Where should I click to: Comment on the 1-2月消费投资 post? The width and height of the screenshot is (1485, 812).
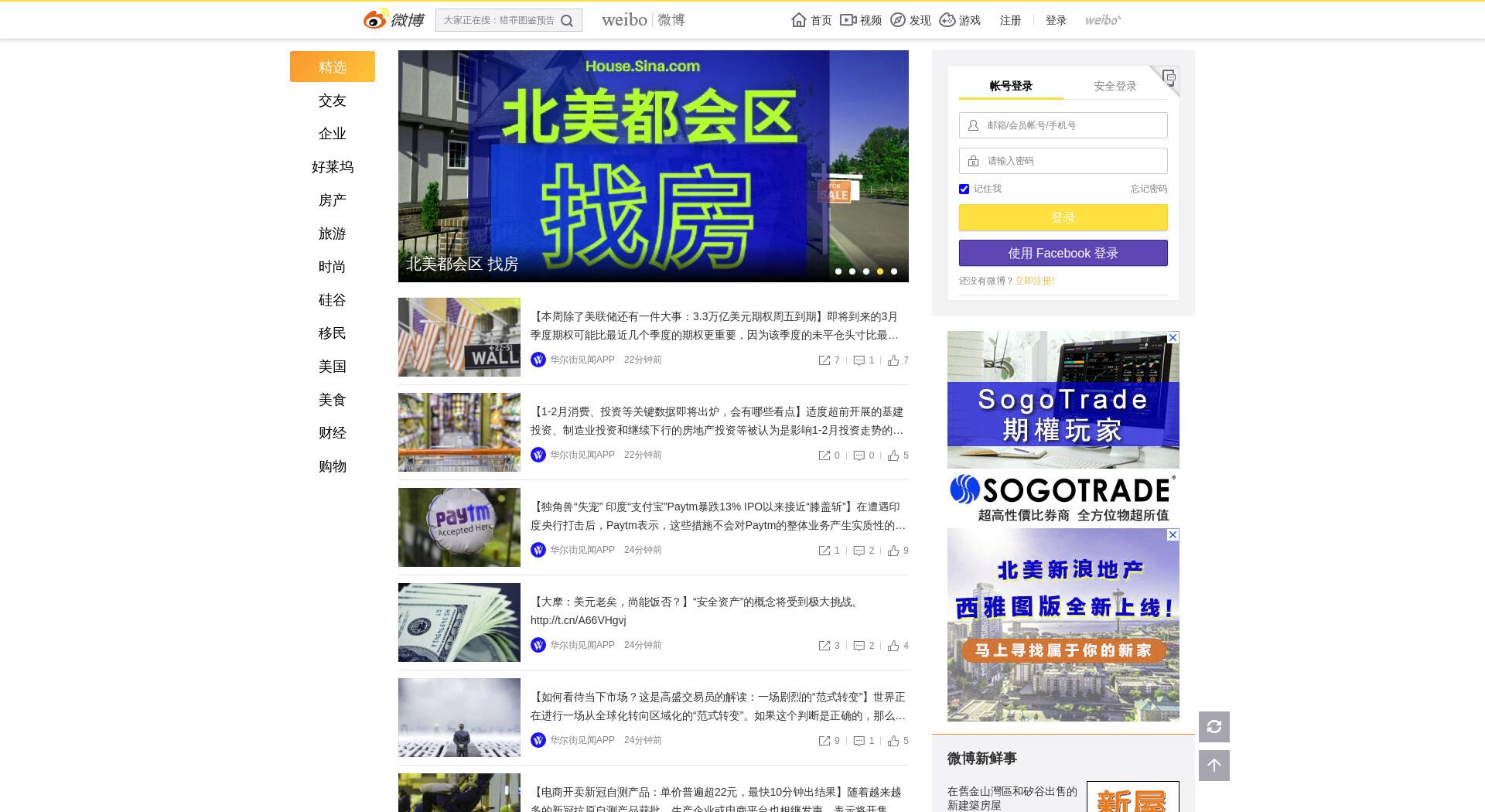(x=864, y=455)
